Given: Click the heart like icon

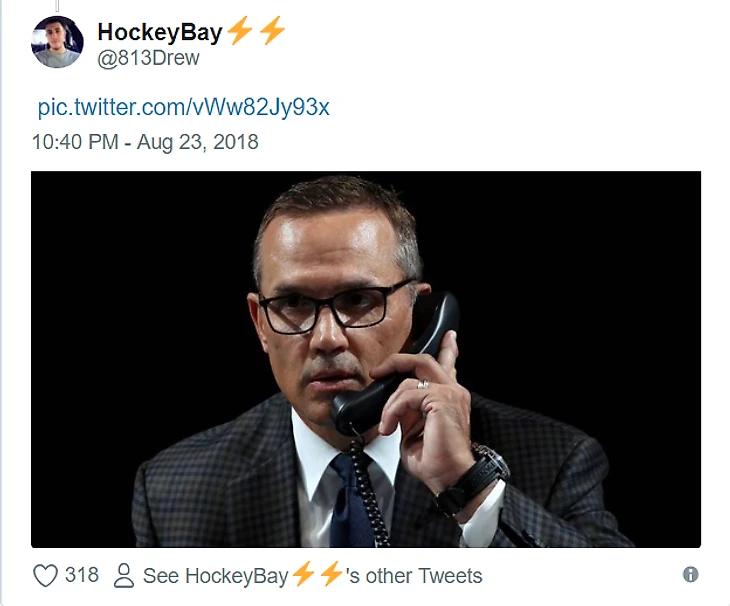Looking at the screenshot, I should (45, 575).
